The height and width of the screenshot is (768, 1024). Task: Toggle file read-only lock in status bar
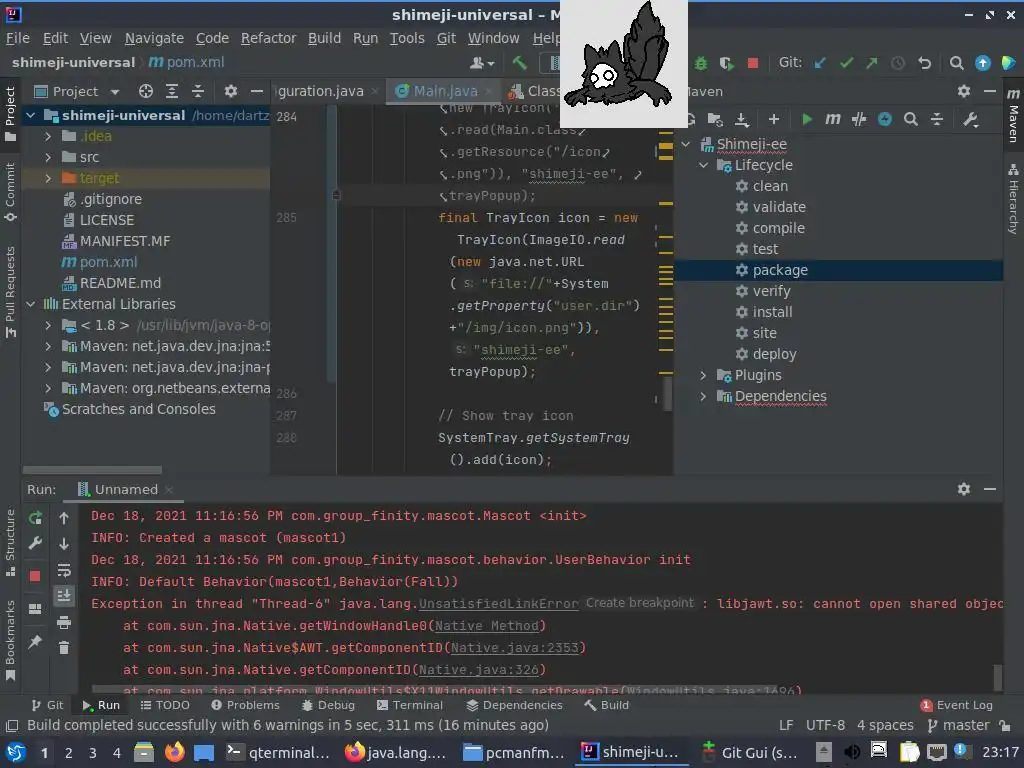(1006, 725)
